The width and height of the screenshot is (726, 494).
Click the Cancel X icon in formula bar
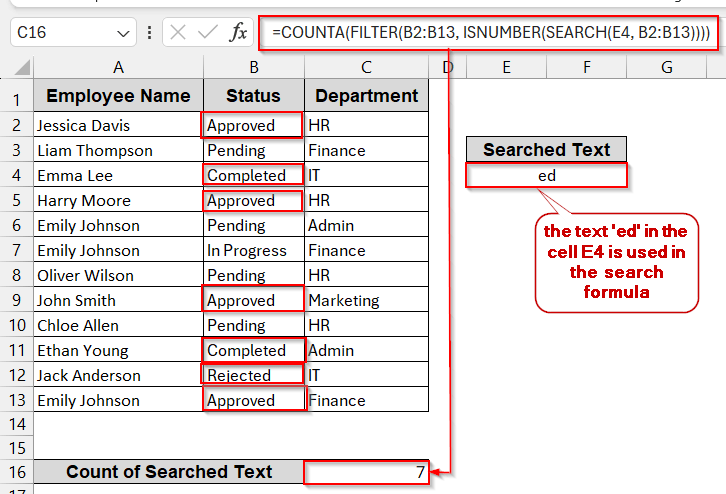(178, 33)
